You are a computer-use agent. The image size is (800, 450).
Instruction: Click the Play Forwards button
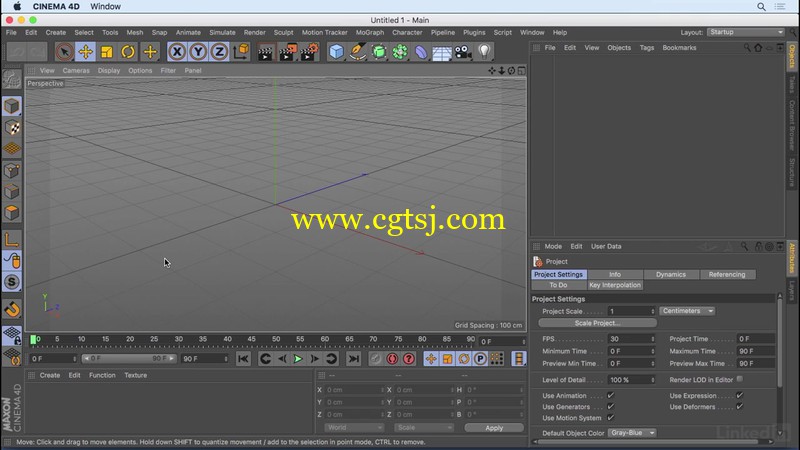pos(298,359)
